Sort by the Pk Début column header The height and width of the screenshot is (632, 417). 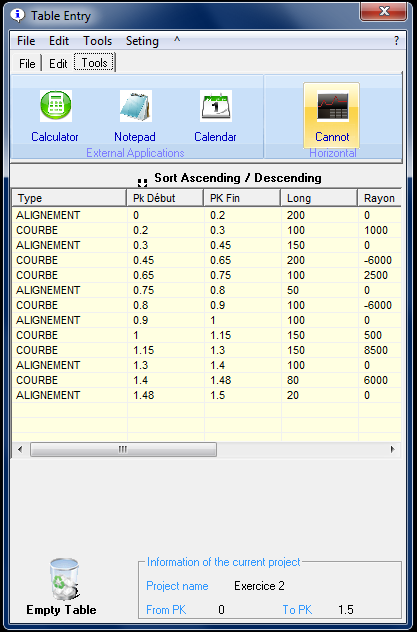[165, 198]
